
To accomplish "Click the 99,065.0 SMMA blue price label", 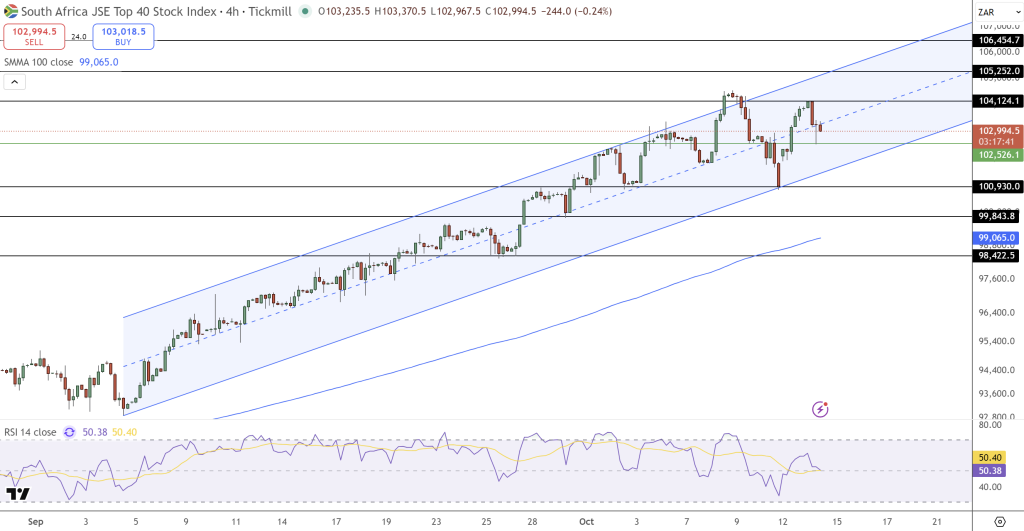I will [997, 238].
